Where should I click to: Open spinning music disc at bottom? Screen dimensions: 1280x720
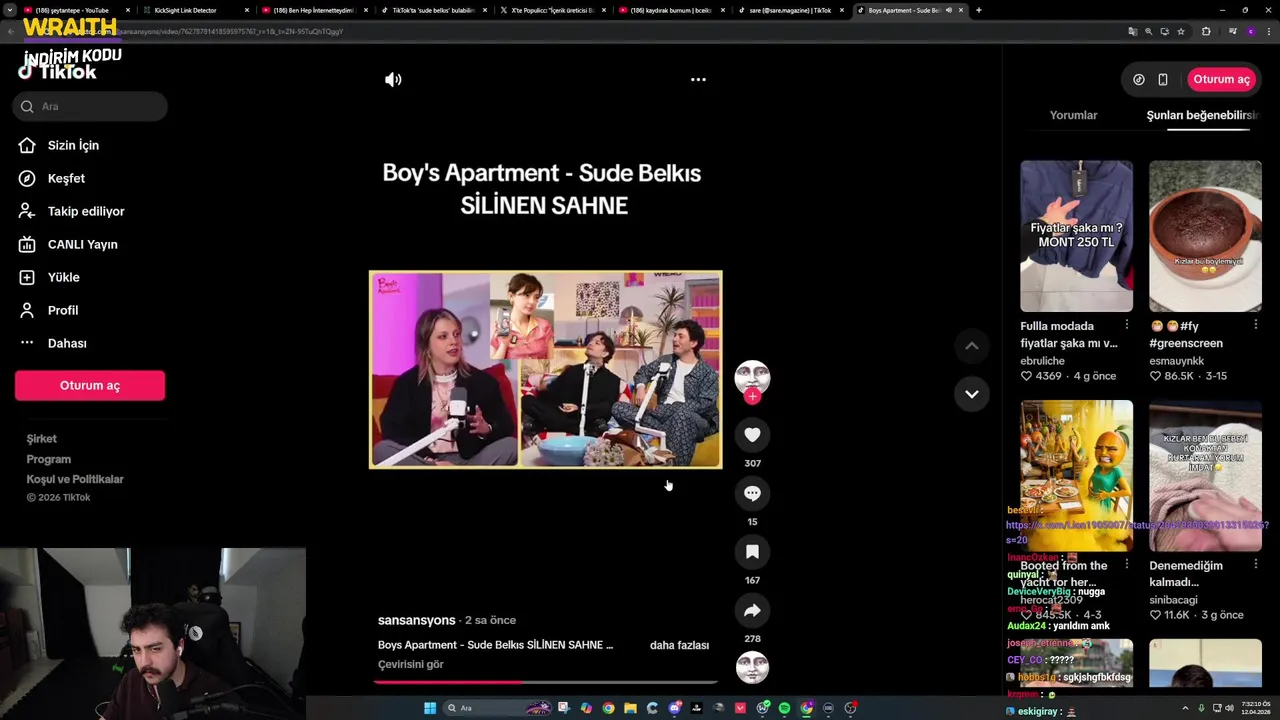[752, 666]
